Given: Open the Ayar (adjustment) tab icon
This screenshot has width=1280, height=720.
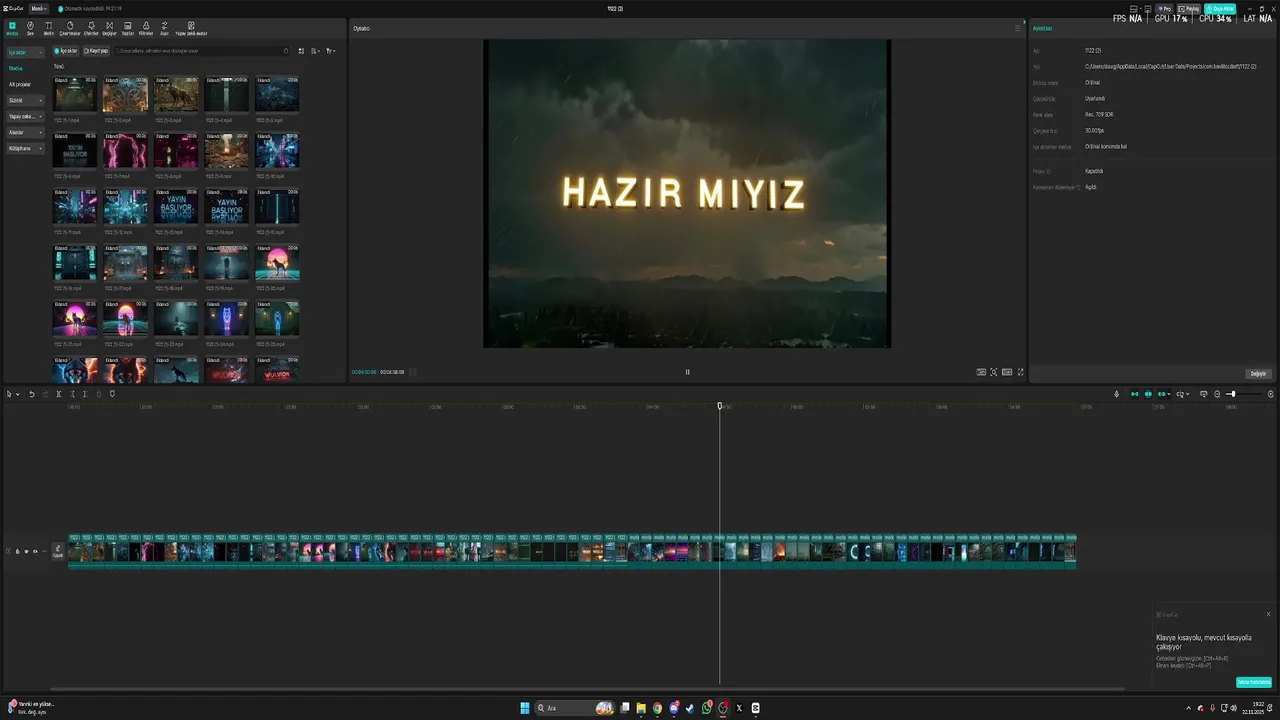Looking at the screenshot, I should [165, 28].
